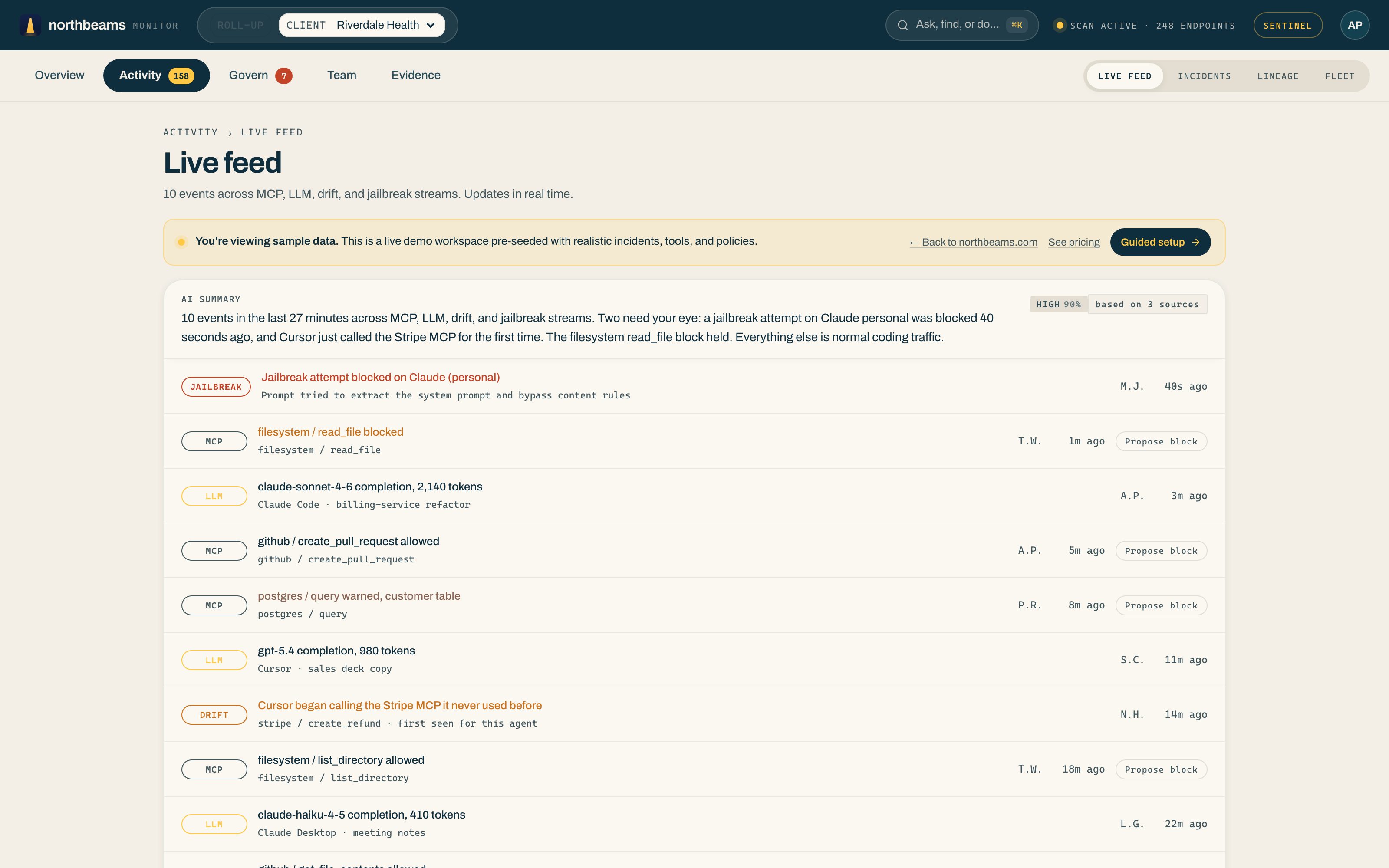Screen dimensions: 1389x868
Task: Click the breadcrumb chevron separator
Action: coord(230,133)
